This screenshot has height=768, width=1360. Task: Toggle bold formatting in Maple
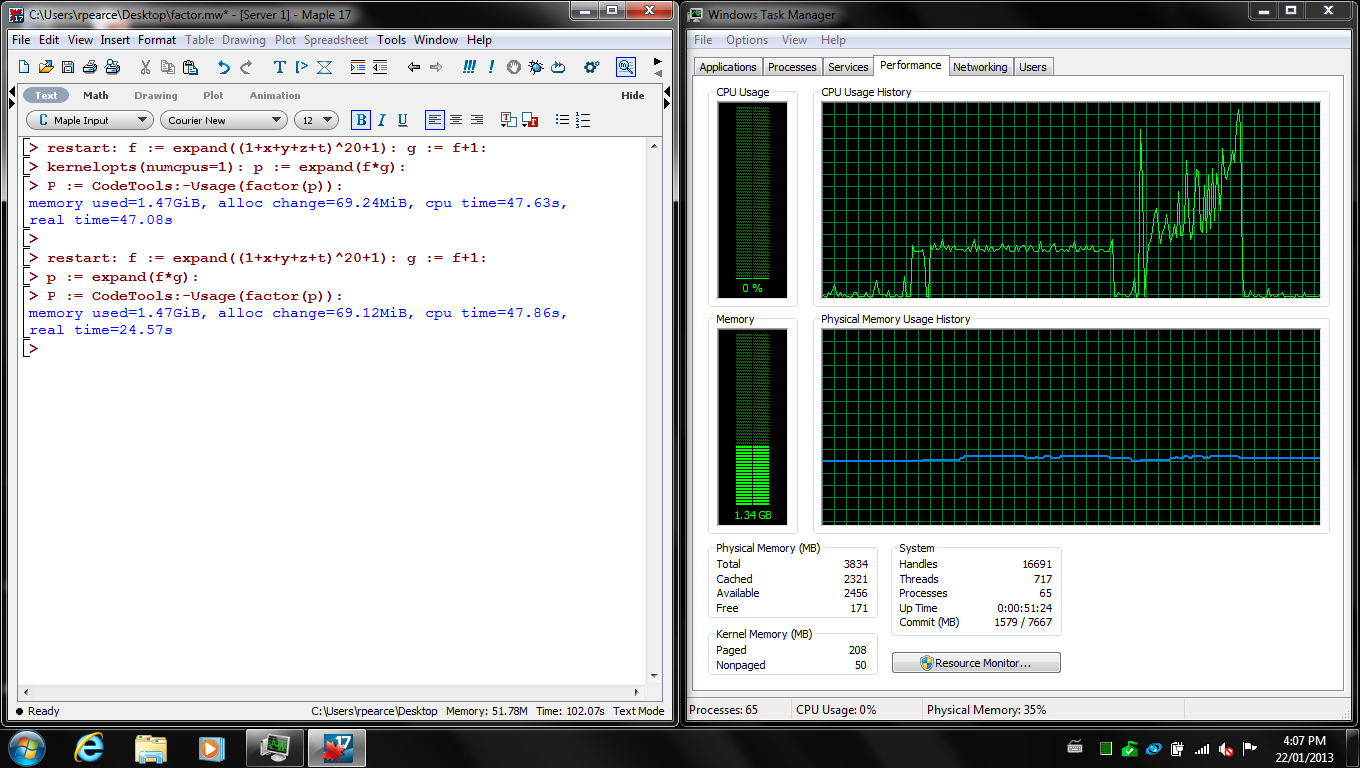tap(361, 120)
